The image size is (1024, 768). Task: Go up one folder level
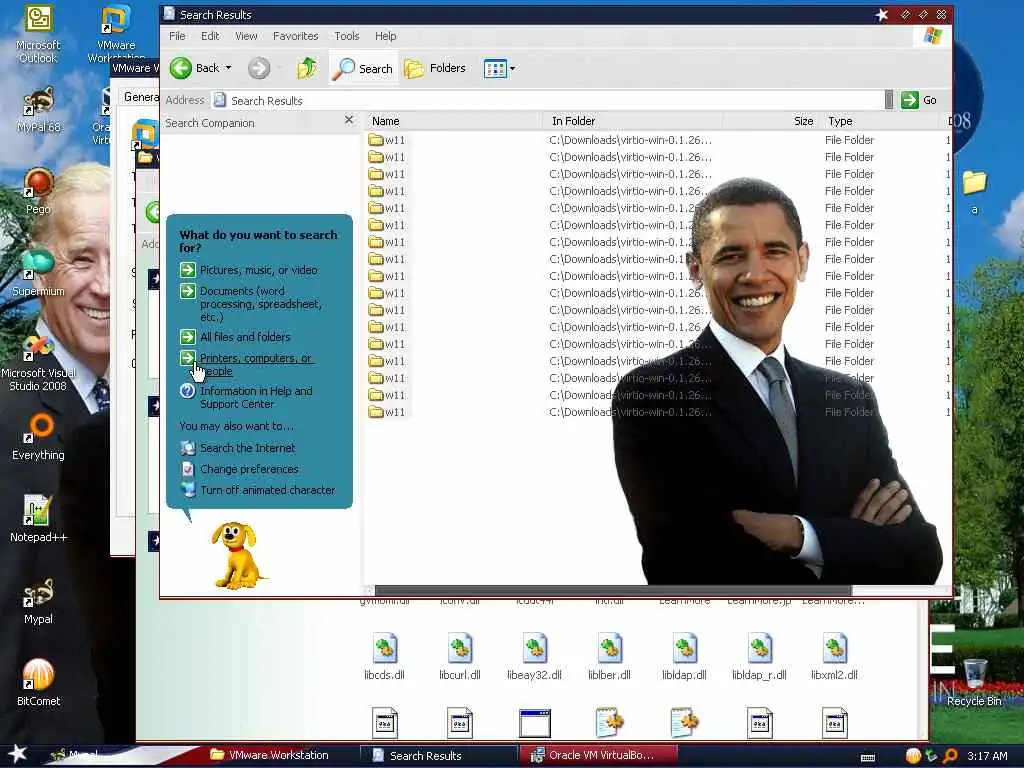307,68
